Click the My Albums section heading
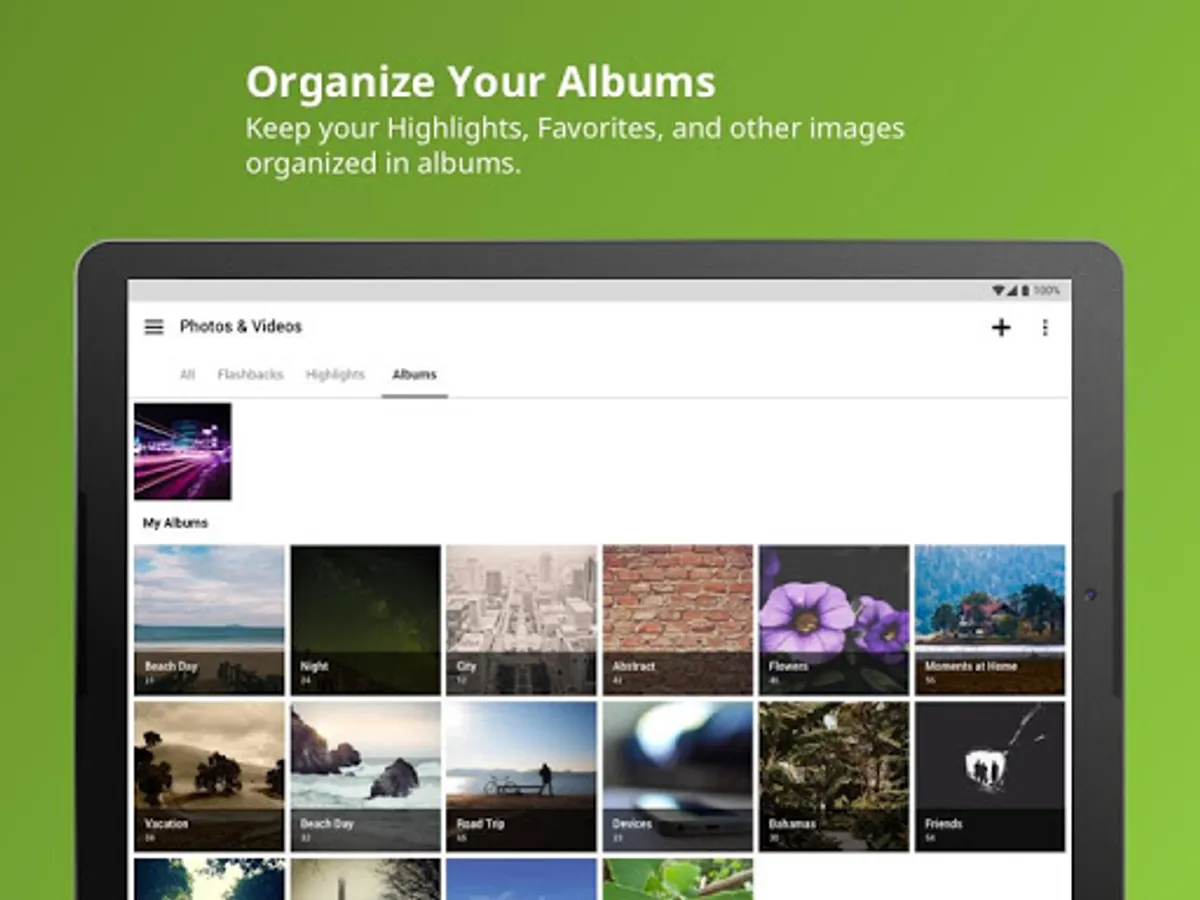 click(x=175, y=523)
